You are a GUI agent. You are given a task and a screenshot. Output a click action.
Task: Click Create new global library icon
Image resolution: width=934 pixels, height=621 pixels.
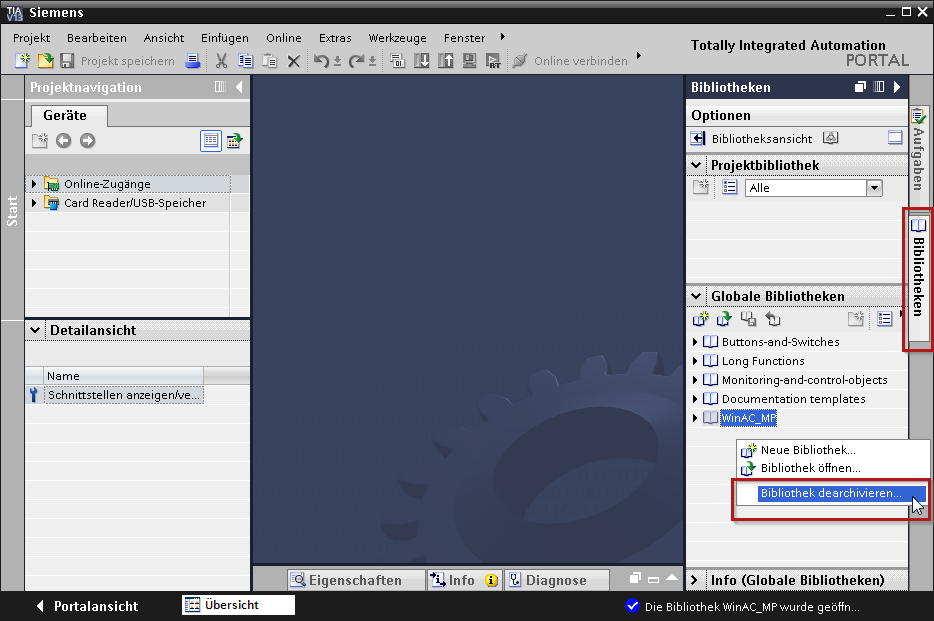pyautogui.click(x=700, y=319)
